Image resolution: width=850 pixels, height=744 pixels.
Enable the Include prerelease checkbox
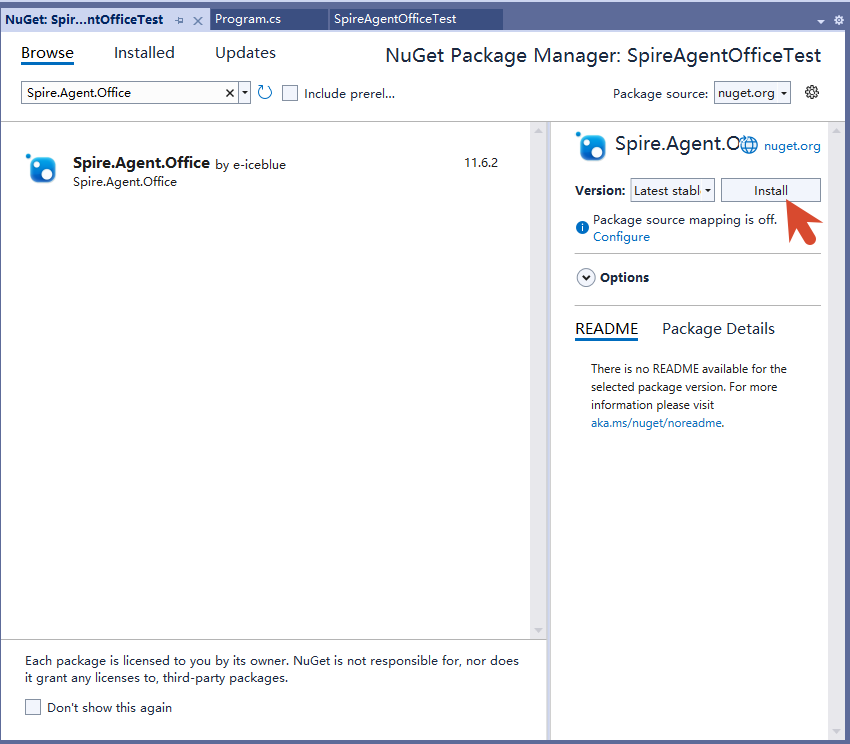pos(290,93)
